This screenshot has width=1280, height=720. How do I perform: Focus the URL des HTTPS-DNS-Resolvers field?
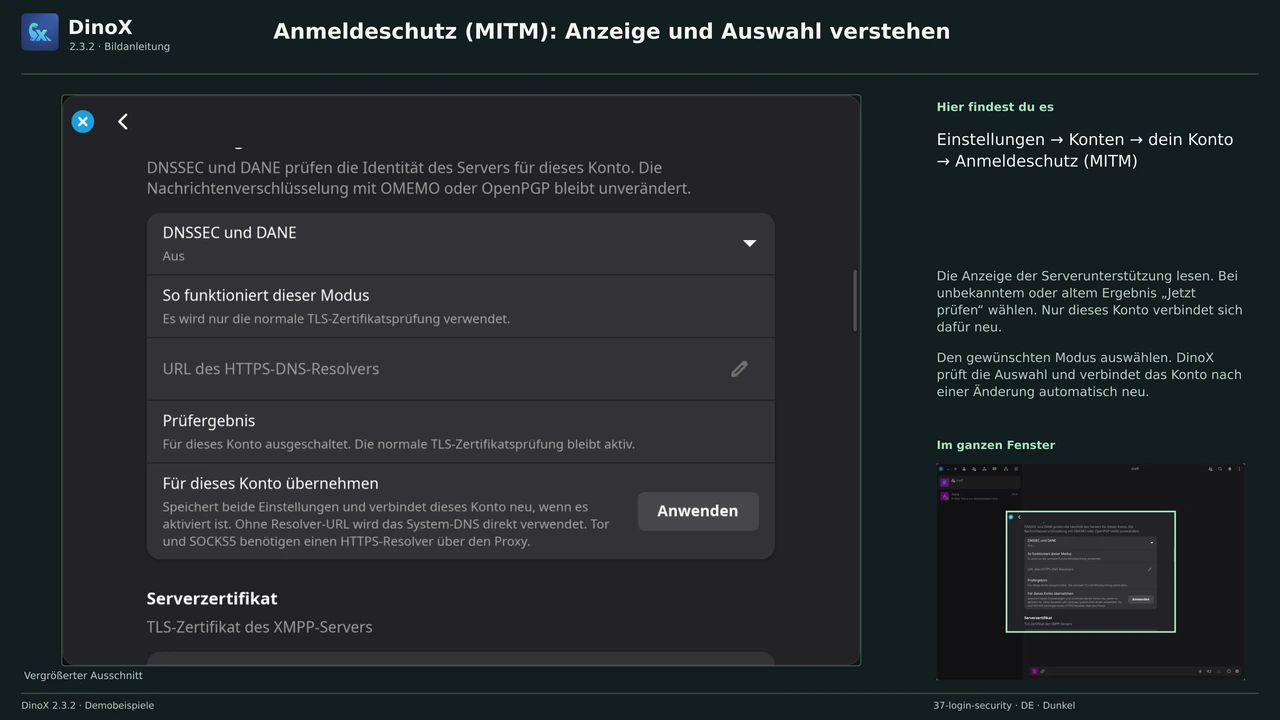(461, 369)
